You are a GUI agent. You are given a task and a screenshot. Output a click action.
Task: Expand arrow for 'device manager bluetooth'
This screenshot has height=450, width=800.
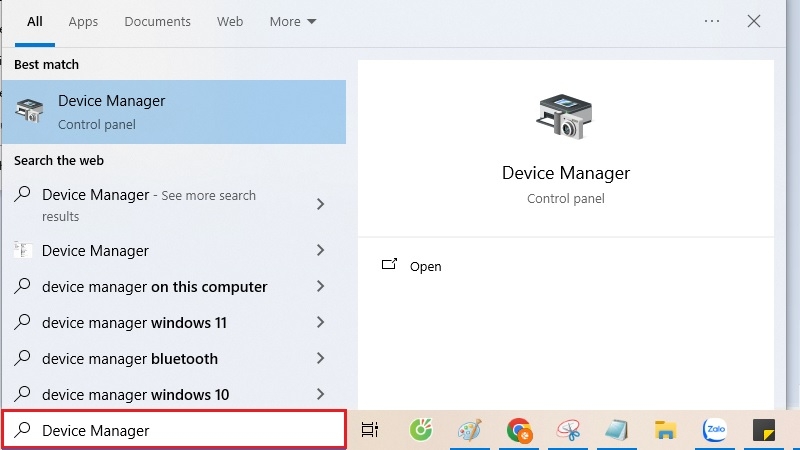pyautogui.click(x=320, y=358)
